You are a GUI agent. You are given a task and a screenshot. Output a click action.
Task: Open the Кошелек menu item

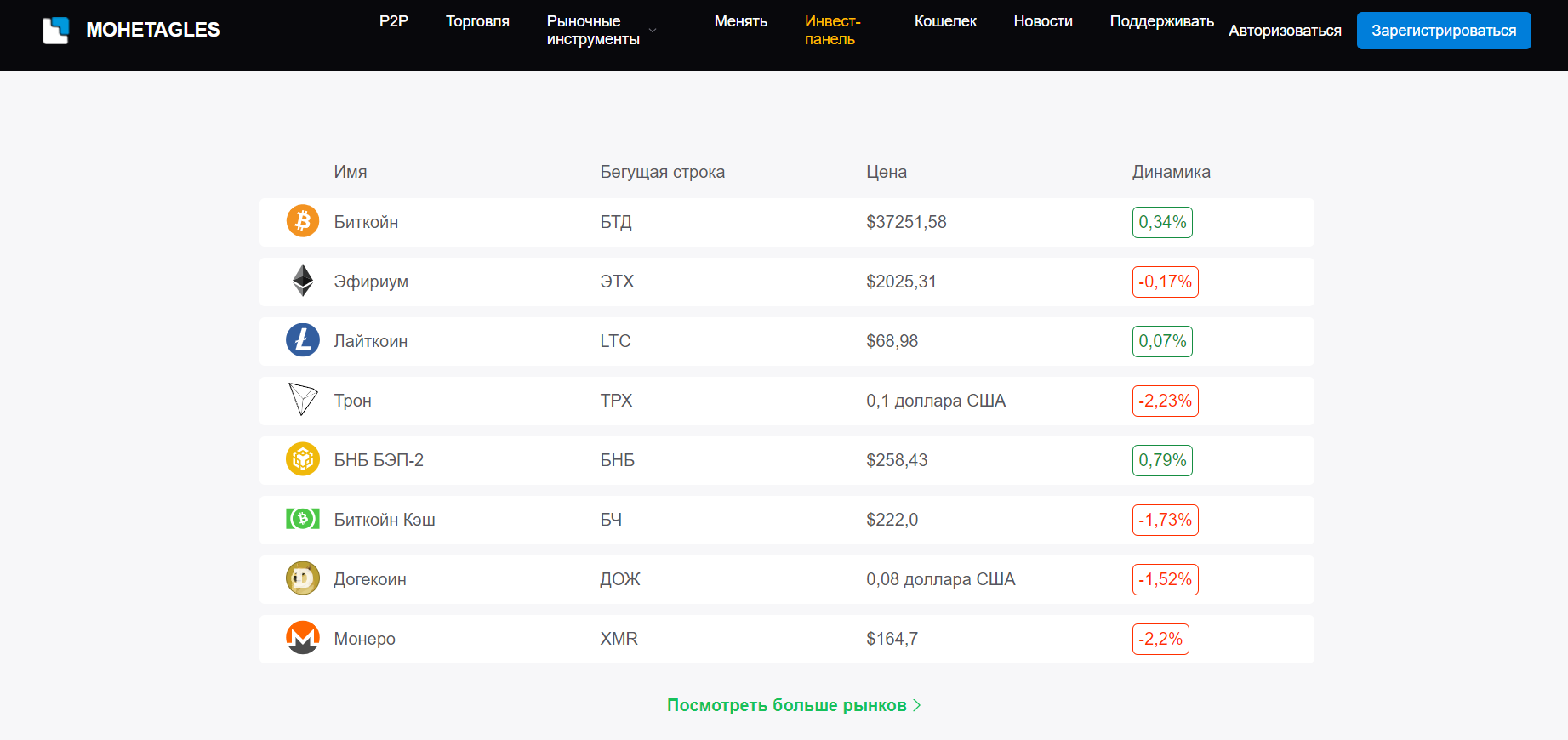[945, 21]
